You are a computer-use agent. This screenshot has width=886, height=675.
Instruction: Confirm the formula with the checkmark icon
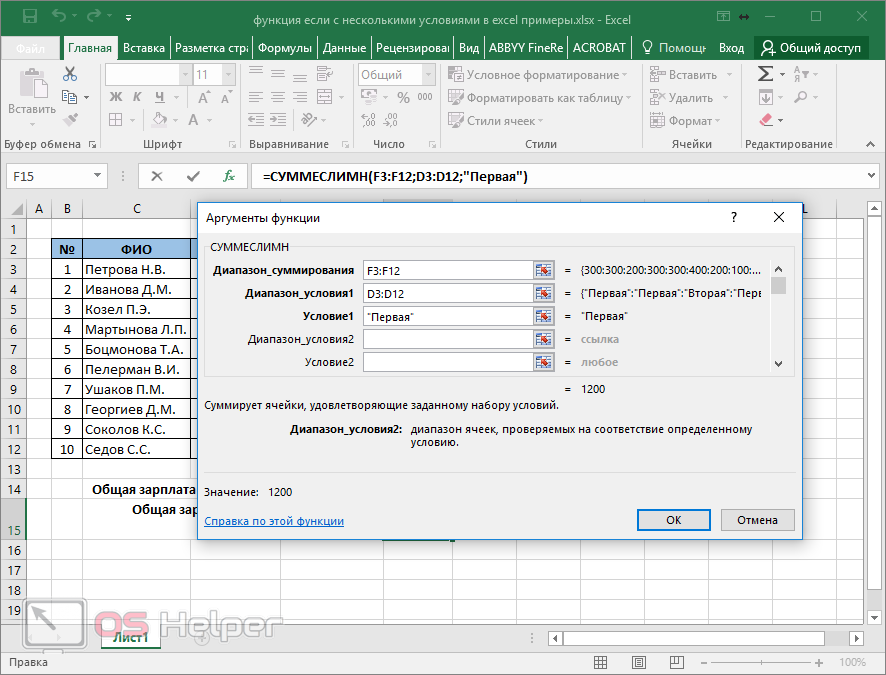(193, 176)
